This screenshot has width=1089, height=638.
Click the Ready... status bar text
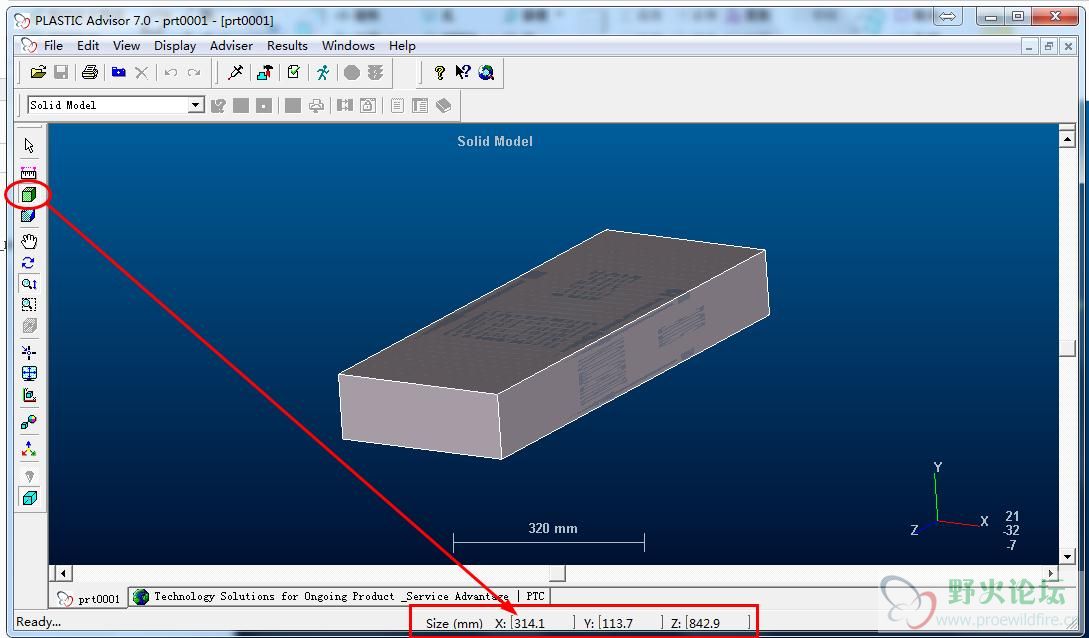[38, 622]
